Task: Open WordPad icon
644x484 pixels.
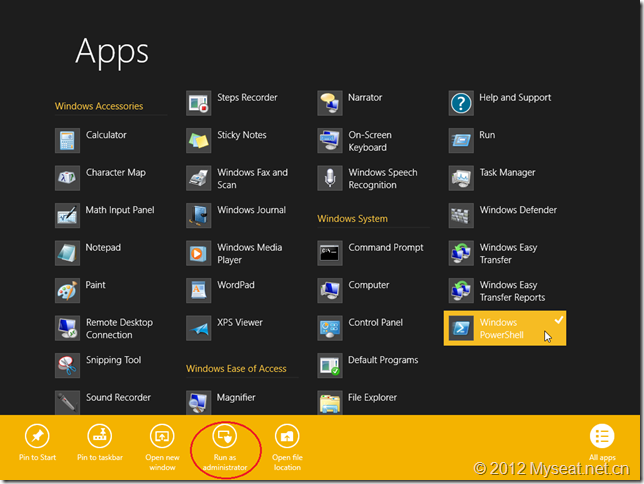Action: pyautogui.click(x=199, y=290)
